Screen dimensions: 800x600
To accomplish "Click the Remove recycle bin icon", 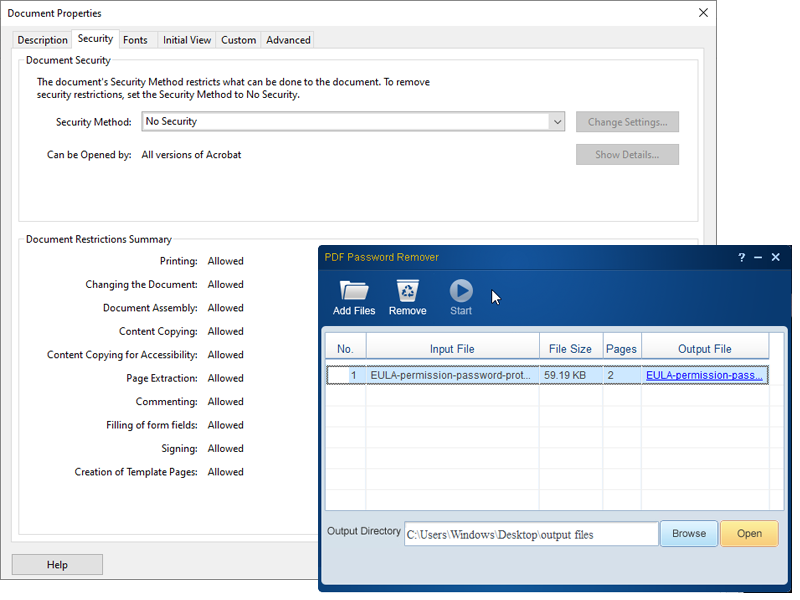I will [408, 291].
